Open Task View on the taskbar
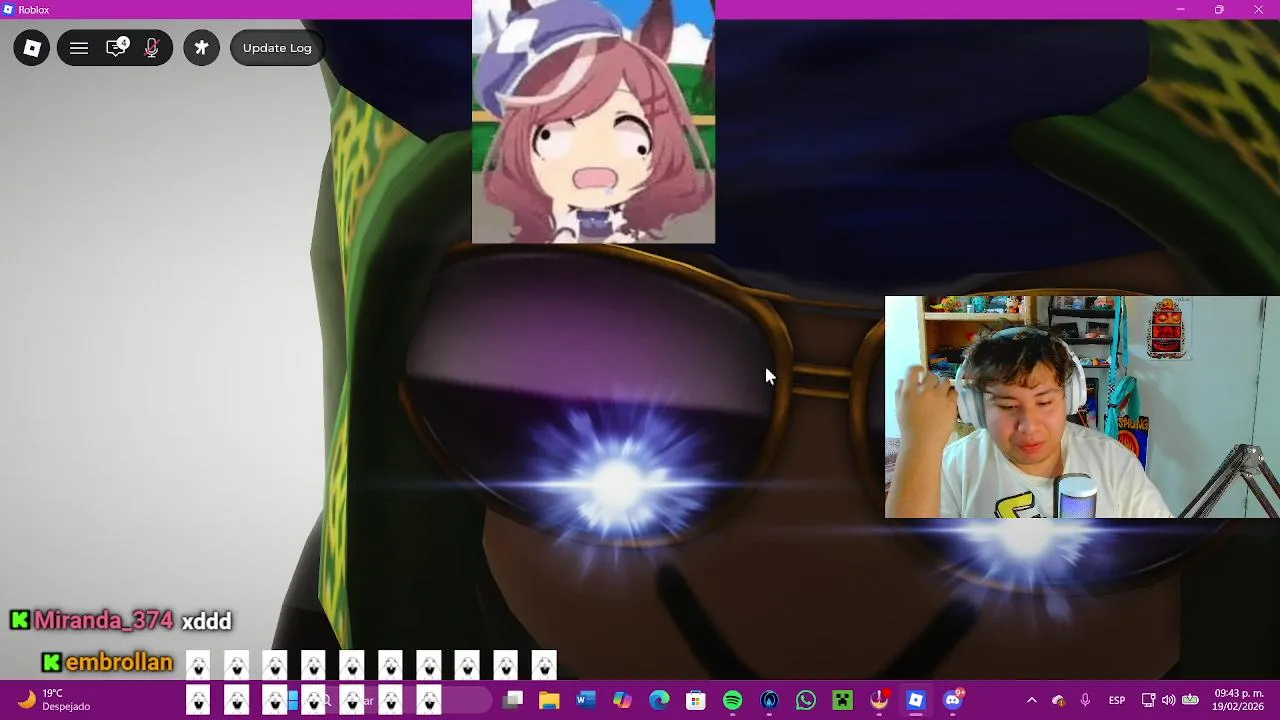 tap(513, 700)
